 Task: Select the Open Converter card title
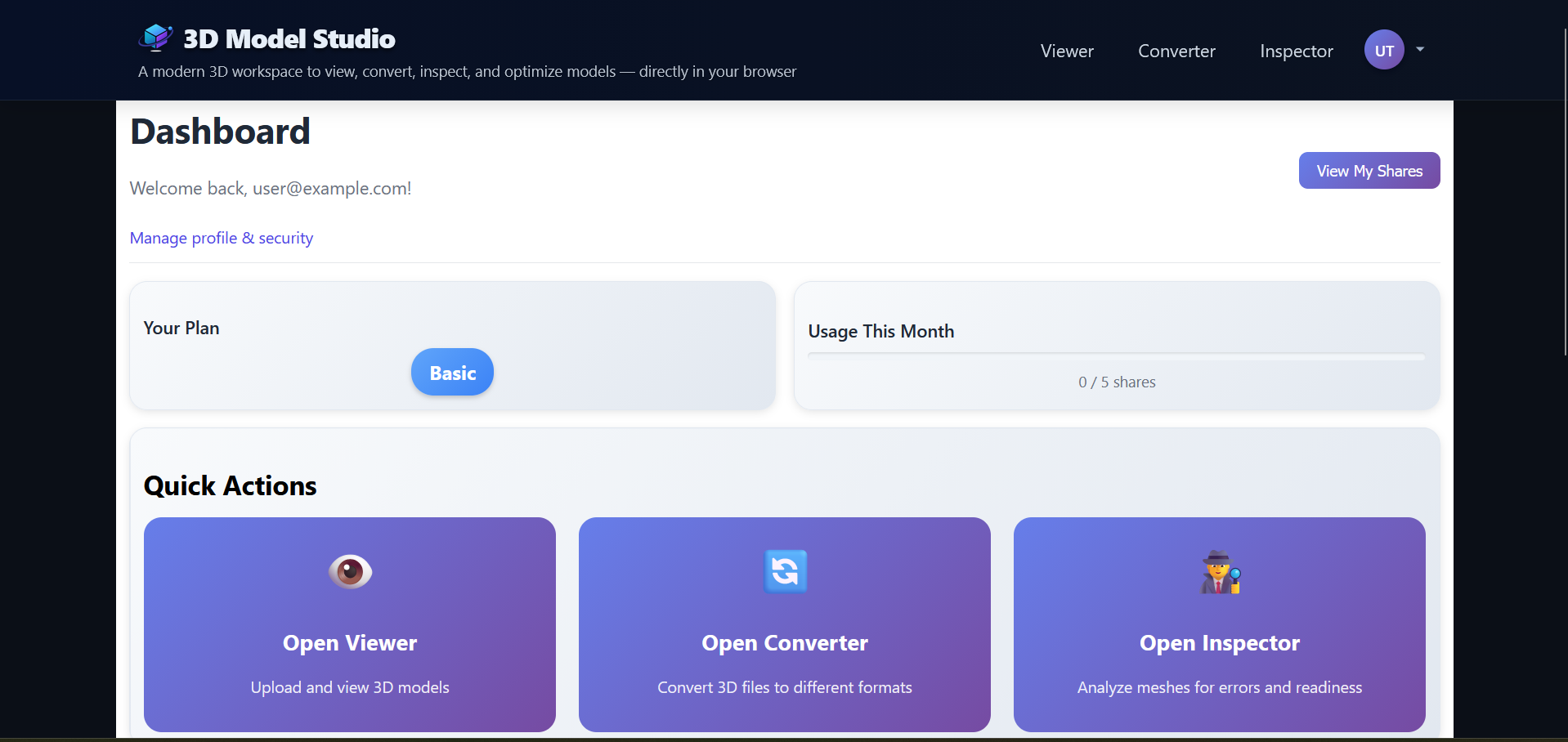(x=785, y=643)
